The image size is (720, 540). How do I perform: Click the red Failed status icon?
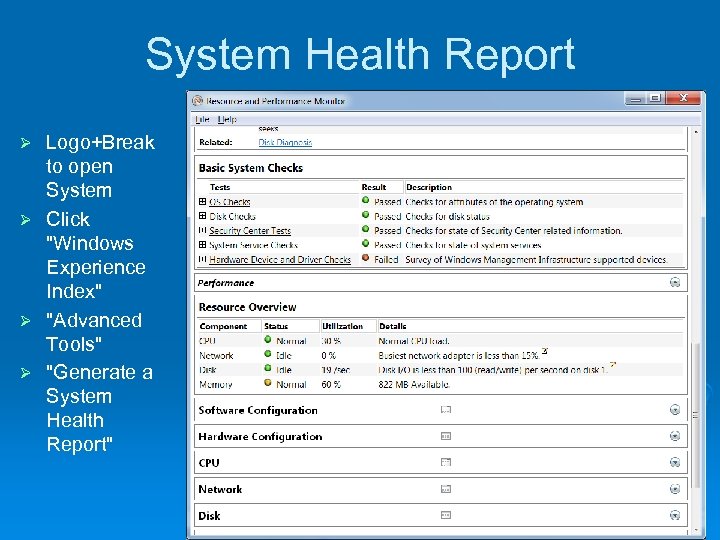click(366, 258)
